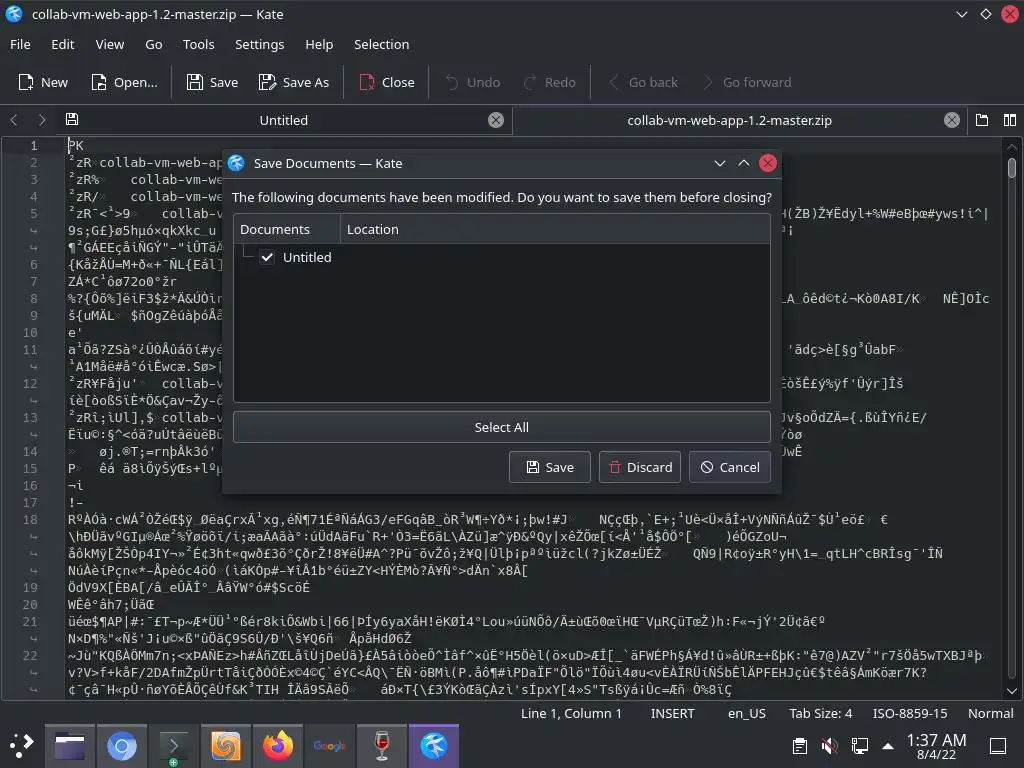The width and height of the screenshot is (1024, 768).
Task: Open the terminal taskbar icon
Action: (x=174, y=746)
